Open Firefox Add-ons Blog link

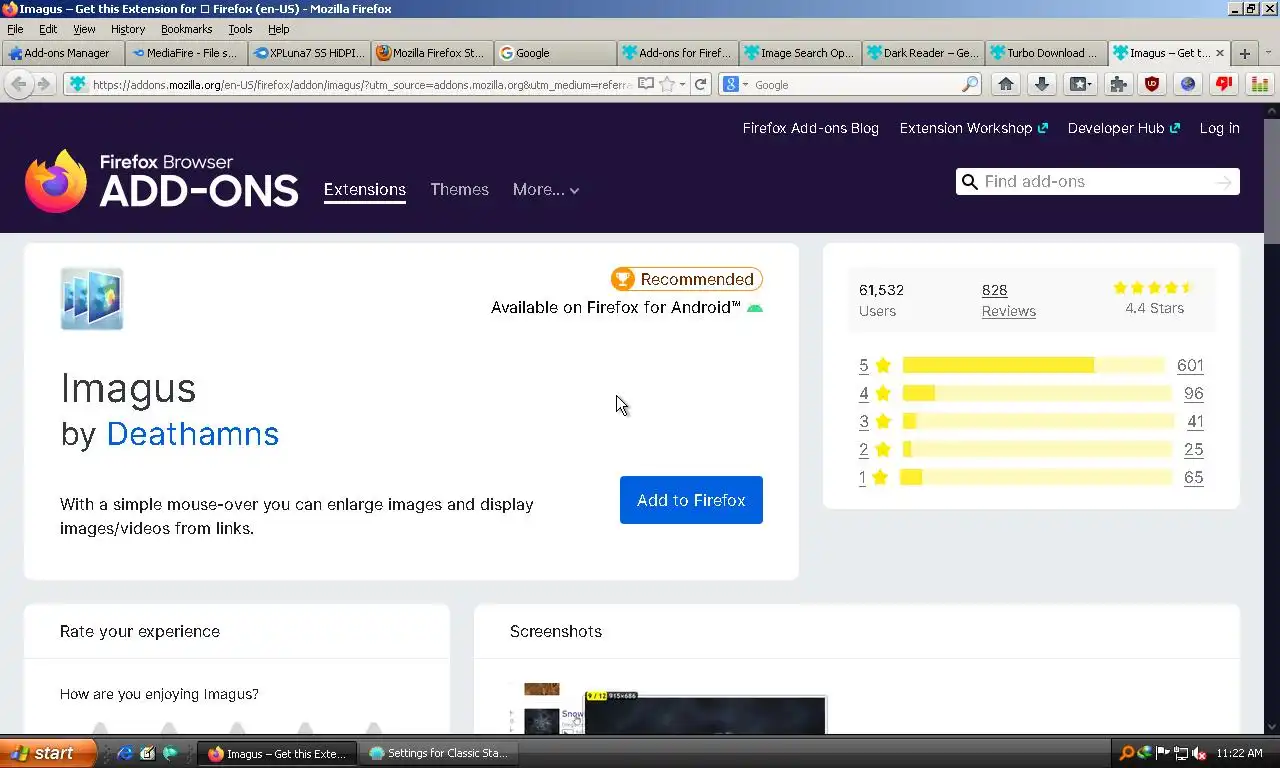(810, 128)
